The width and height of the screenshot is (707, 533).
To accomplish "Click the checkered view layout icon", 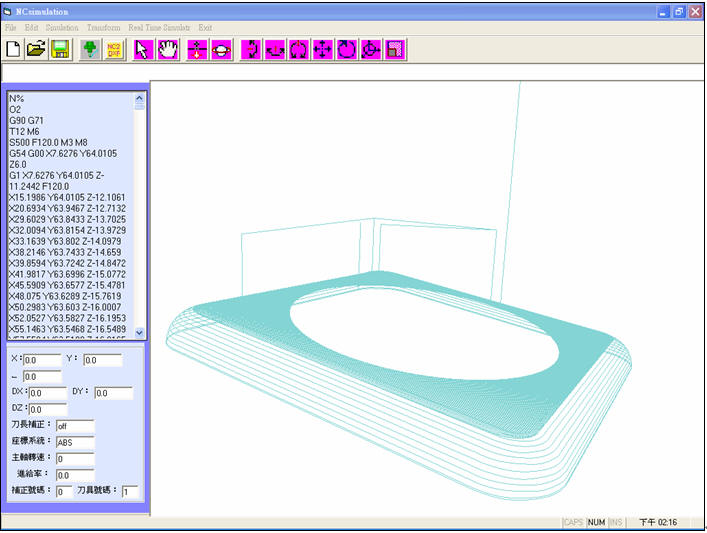I will [x=395, y=49].
